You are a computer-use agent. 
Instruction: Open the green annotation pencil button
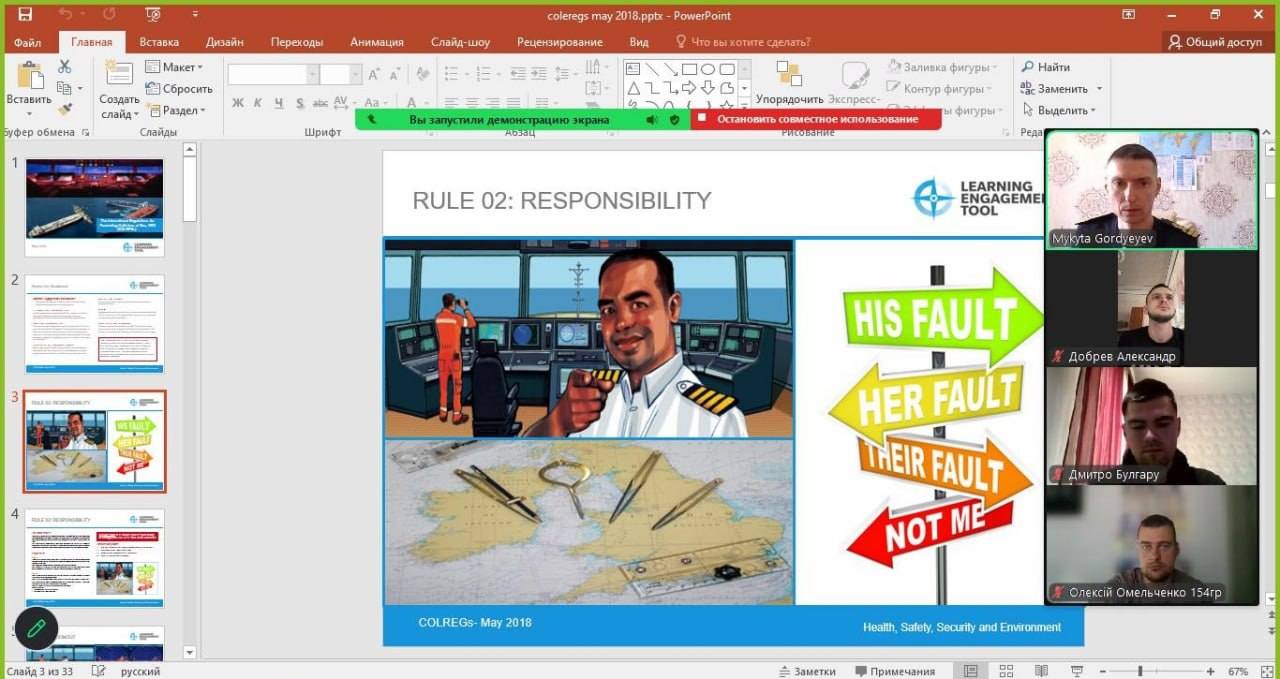point(37,628)
